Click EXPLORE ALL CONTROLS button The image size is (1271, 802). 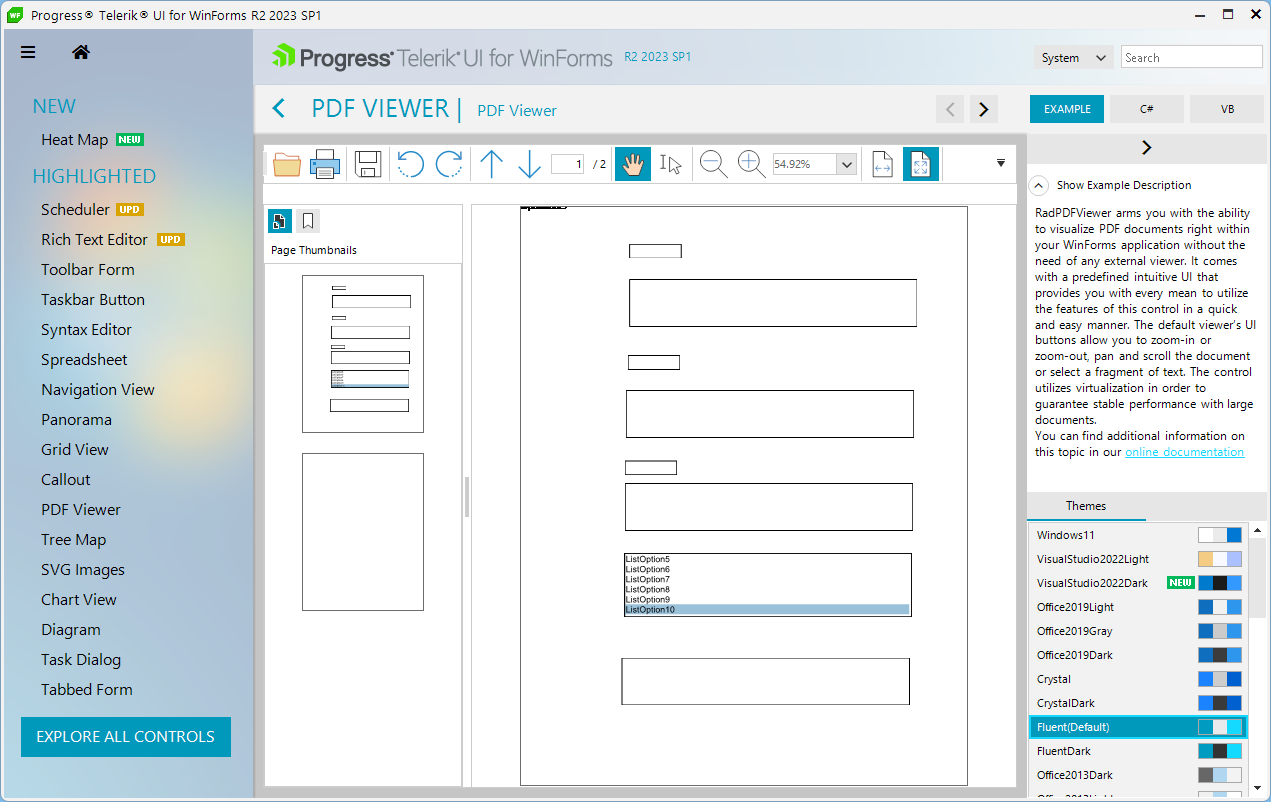coord(126,737)
